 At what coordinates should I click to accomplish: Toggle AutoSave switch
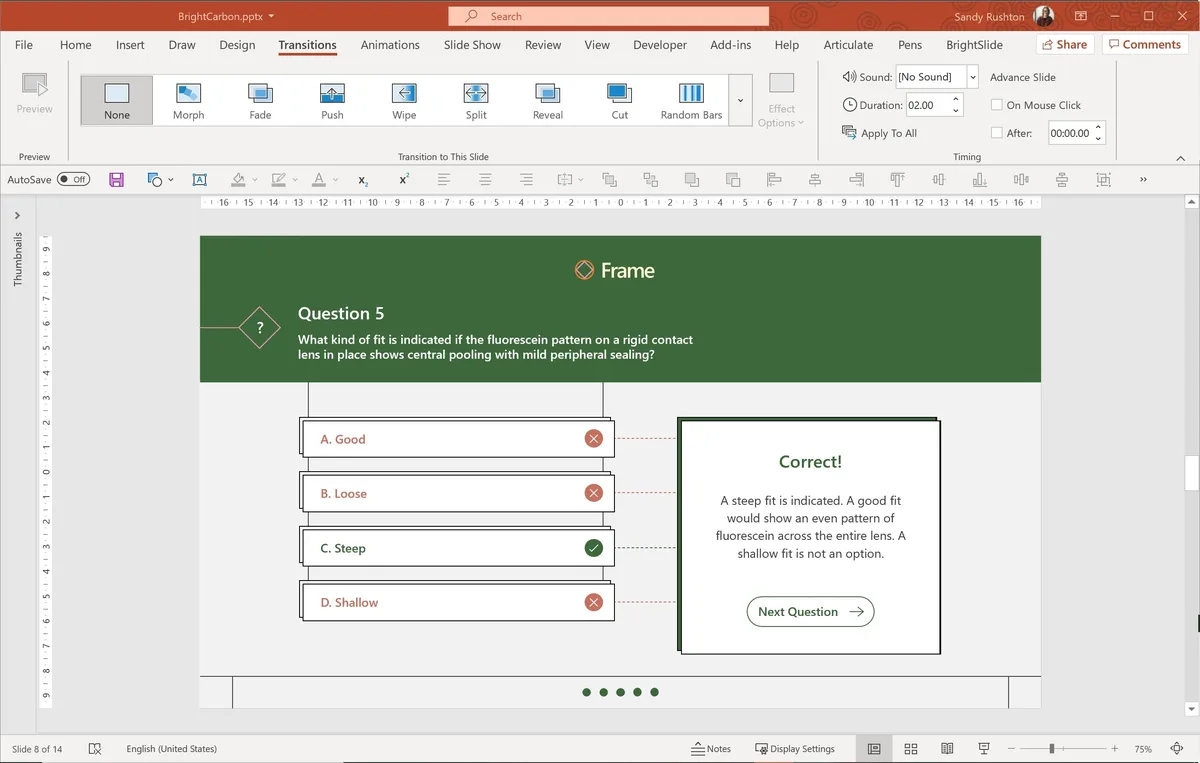coord(73,179)
